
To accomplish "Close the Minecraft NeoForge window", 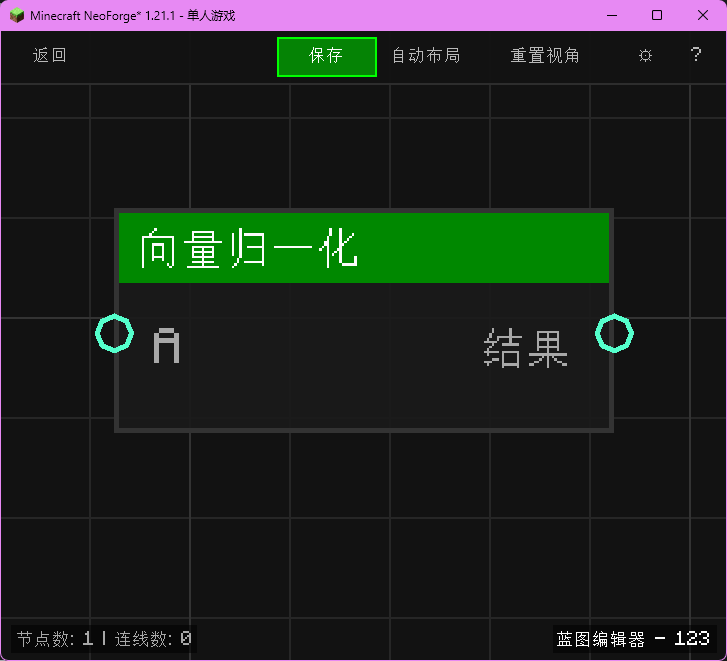I will (702, 15).
